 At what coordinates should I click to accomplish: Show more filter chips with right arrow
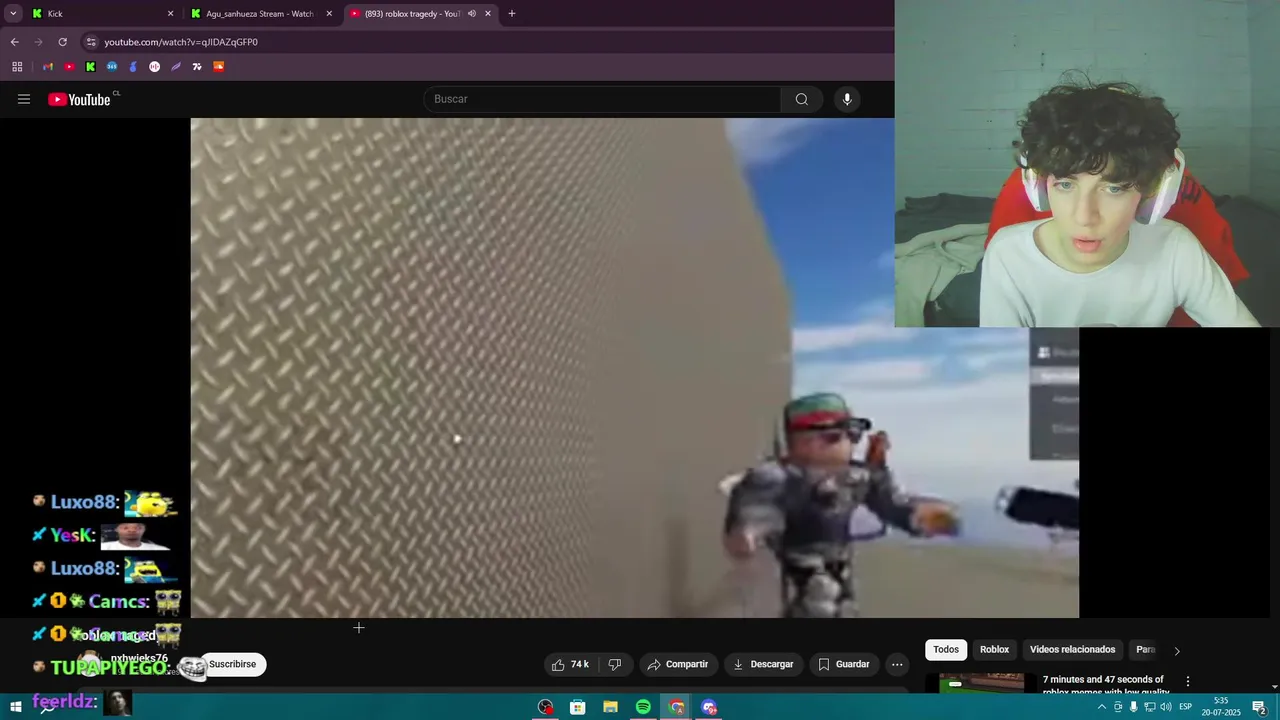coord(1177,651)
